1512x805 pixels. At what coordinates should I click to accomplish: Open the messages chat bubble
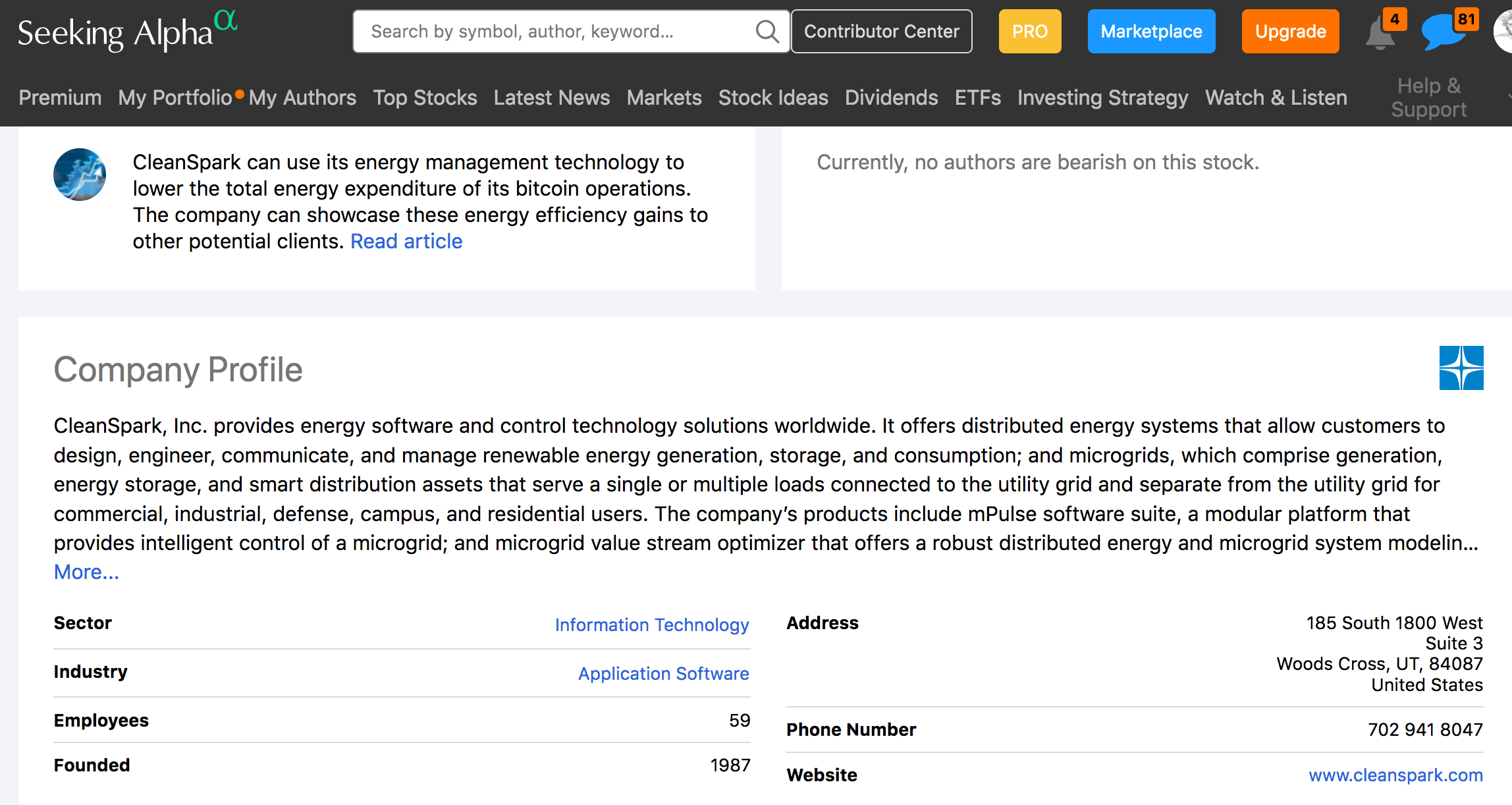click(x=1444, y=33)
